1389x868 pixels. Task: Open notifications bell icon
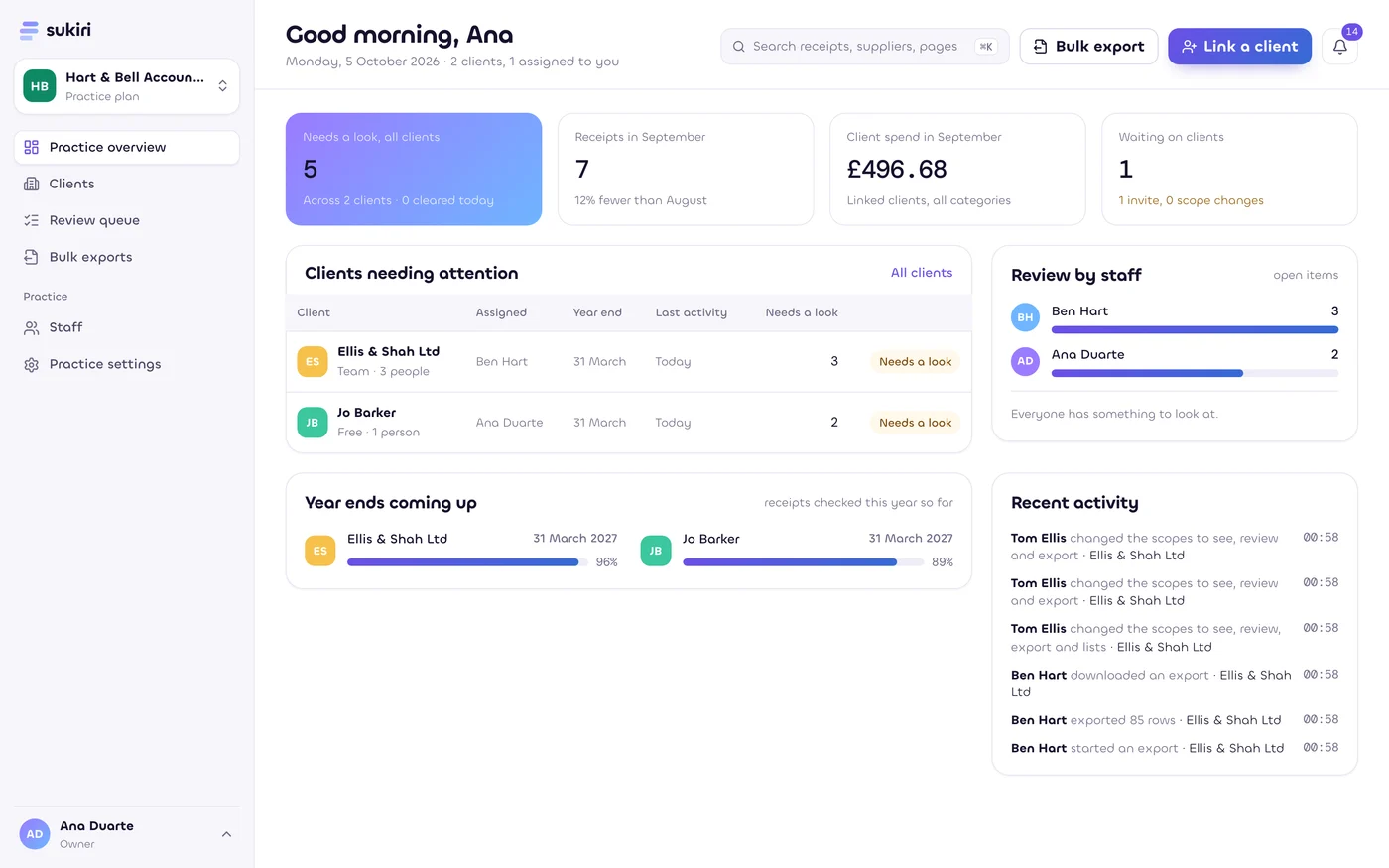[x=1339, y=47]
